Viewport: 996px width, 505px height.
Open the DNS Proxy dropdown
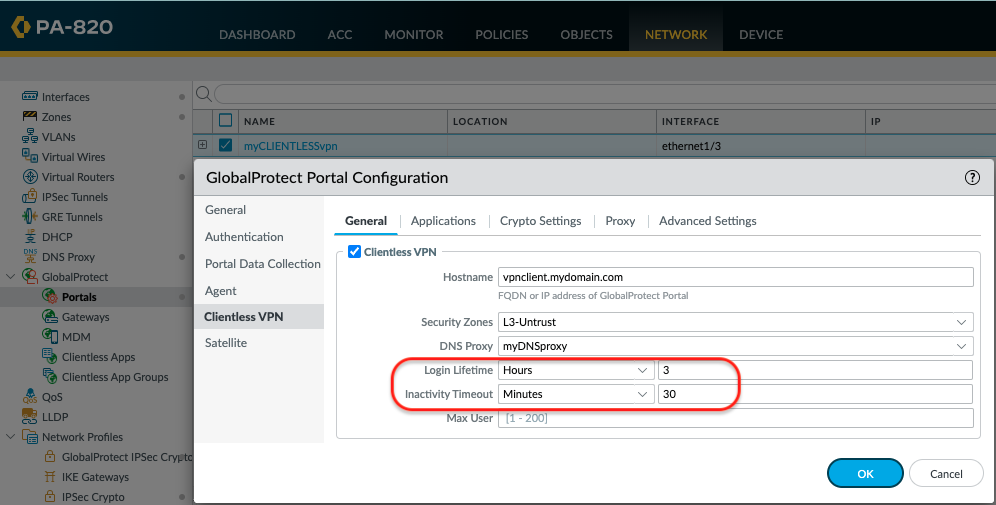(735, 346)
